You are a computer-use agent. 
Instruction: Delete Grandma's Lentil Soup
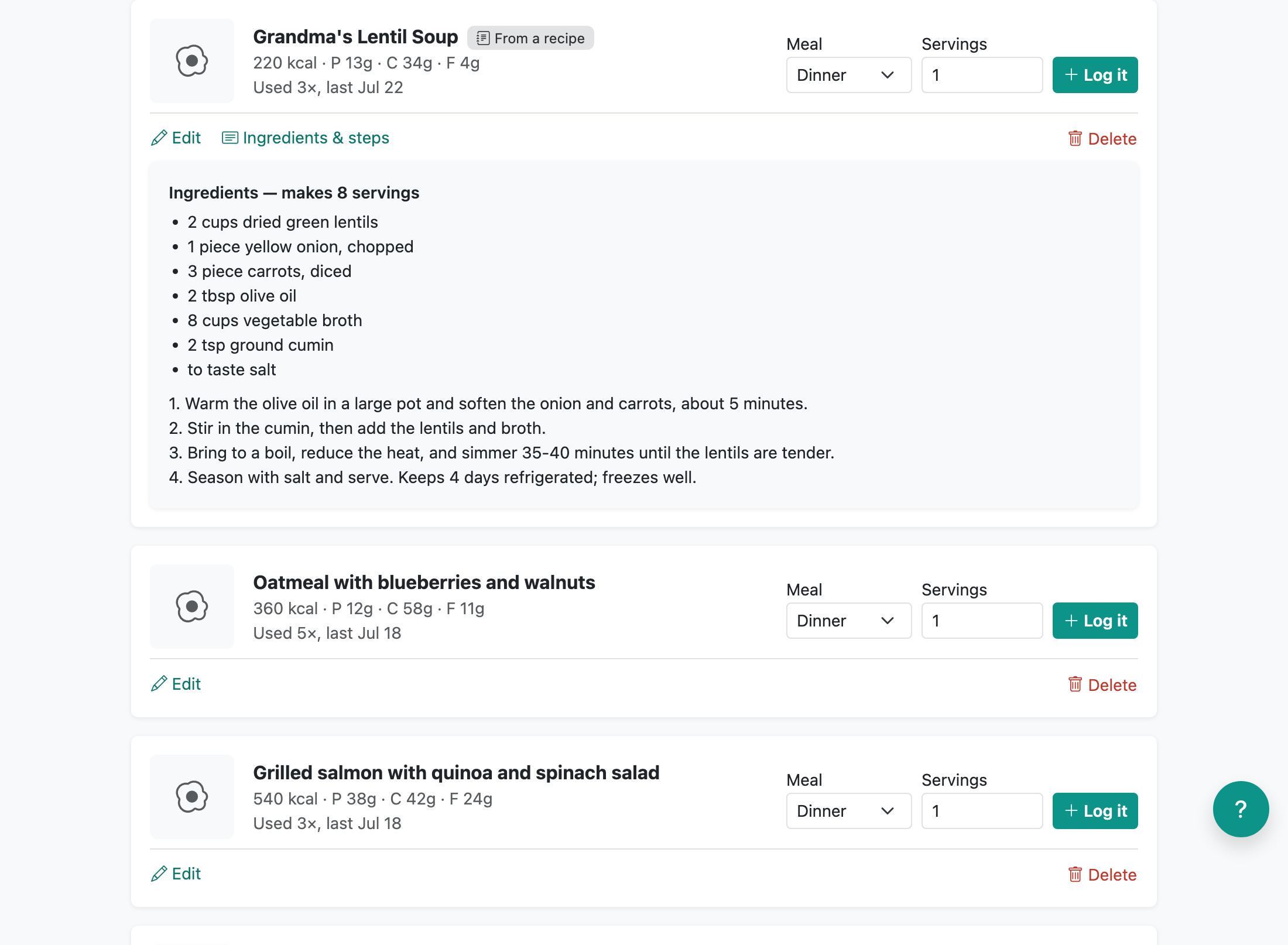pyautogui.click(x=1102, y=139)
